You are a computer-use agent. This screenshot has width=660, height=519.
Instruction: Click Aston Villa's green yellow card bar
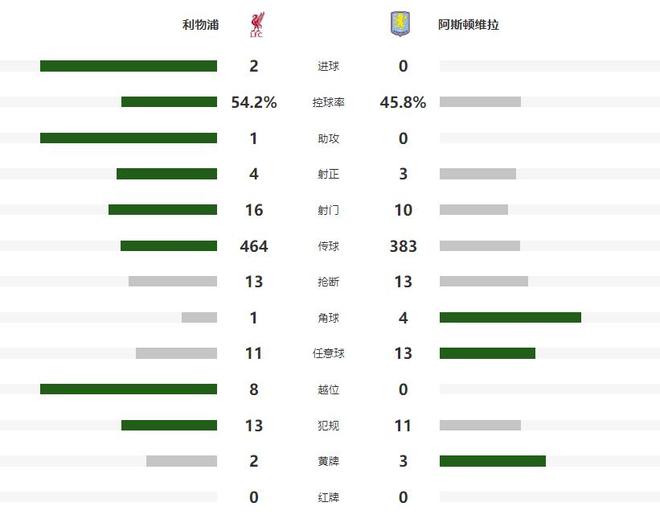click(492, 462)
